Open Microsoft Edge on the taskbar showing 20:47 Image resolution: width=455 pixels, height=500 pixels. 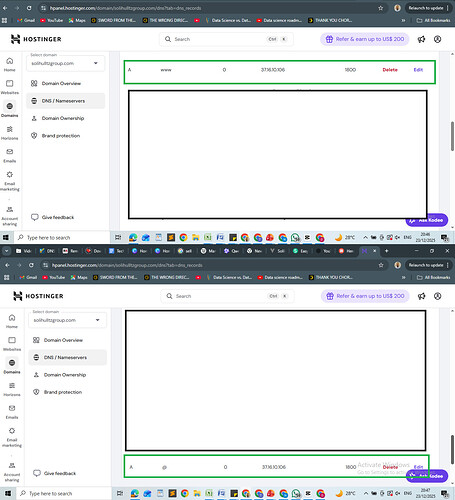(135, 493)
